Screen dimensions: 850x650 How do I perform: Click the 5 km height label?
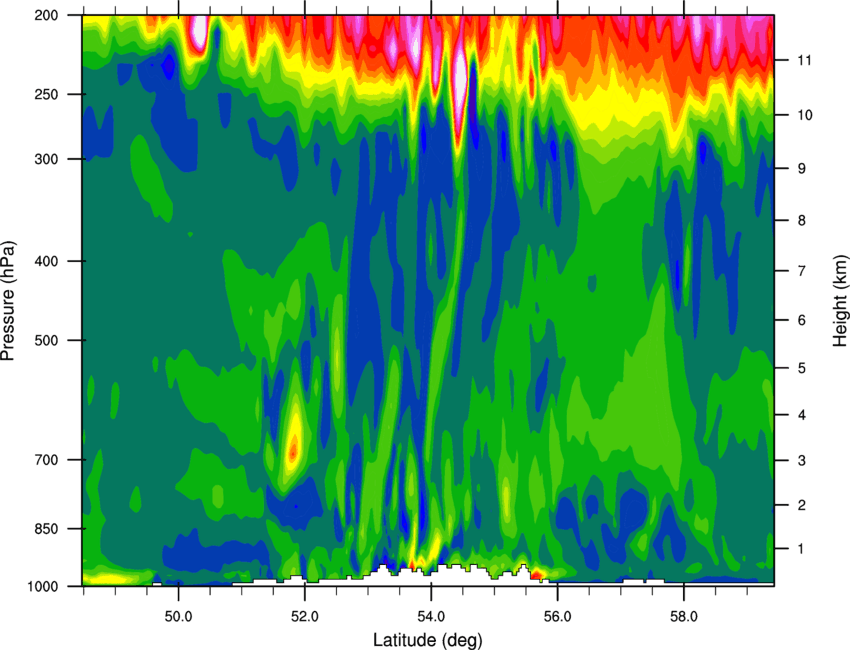(801, 368)
